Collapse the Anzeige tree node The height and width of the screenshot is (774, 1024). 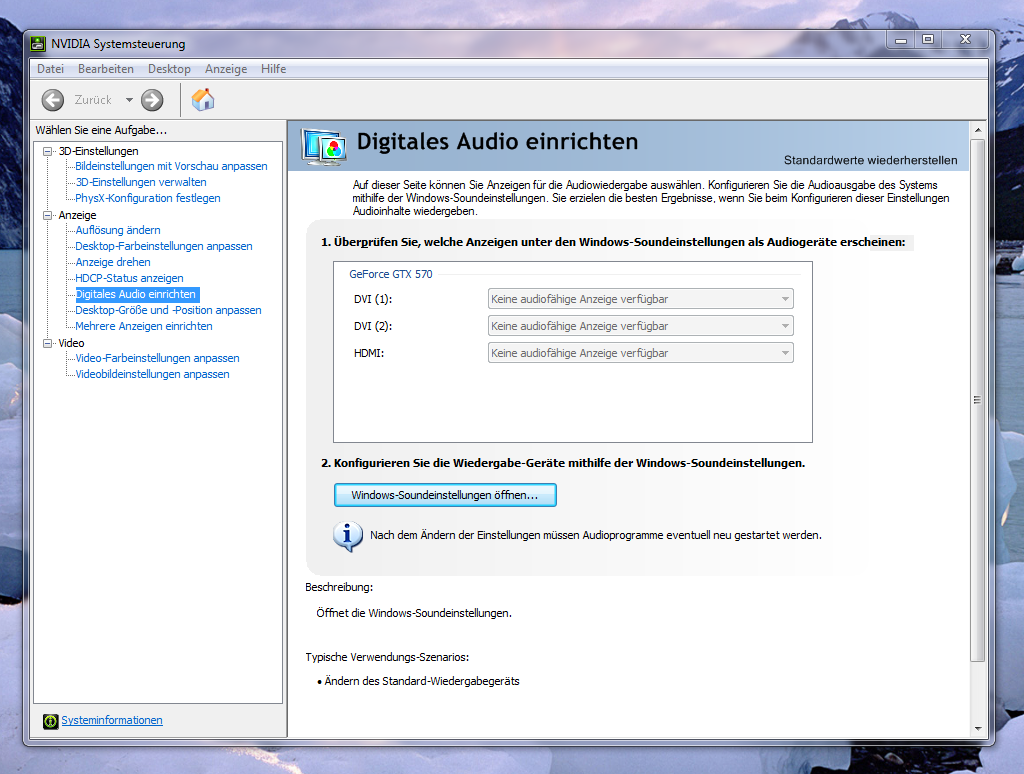47,216
